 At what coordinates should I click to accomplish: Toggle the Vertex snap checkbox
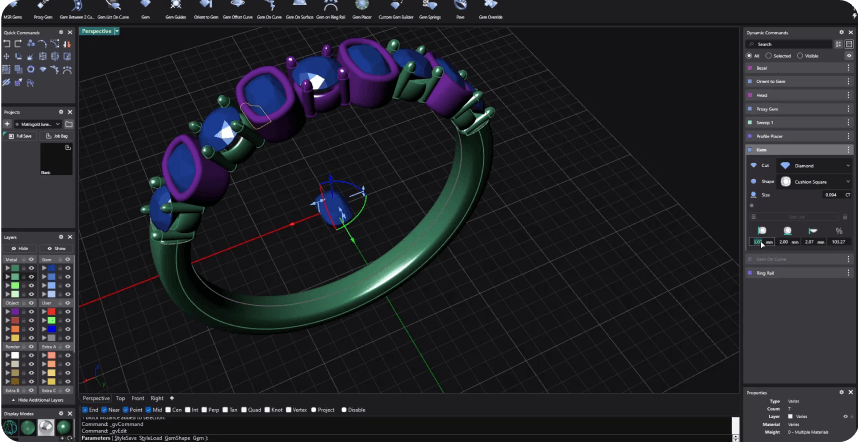pos(290,409)
